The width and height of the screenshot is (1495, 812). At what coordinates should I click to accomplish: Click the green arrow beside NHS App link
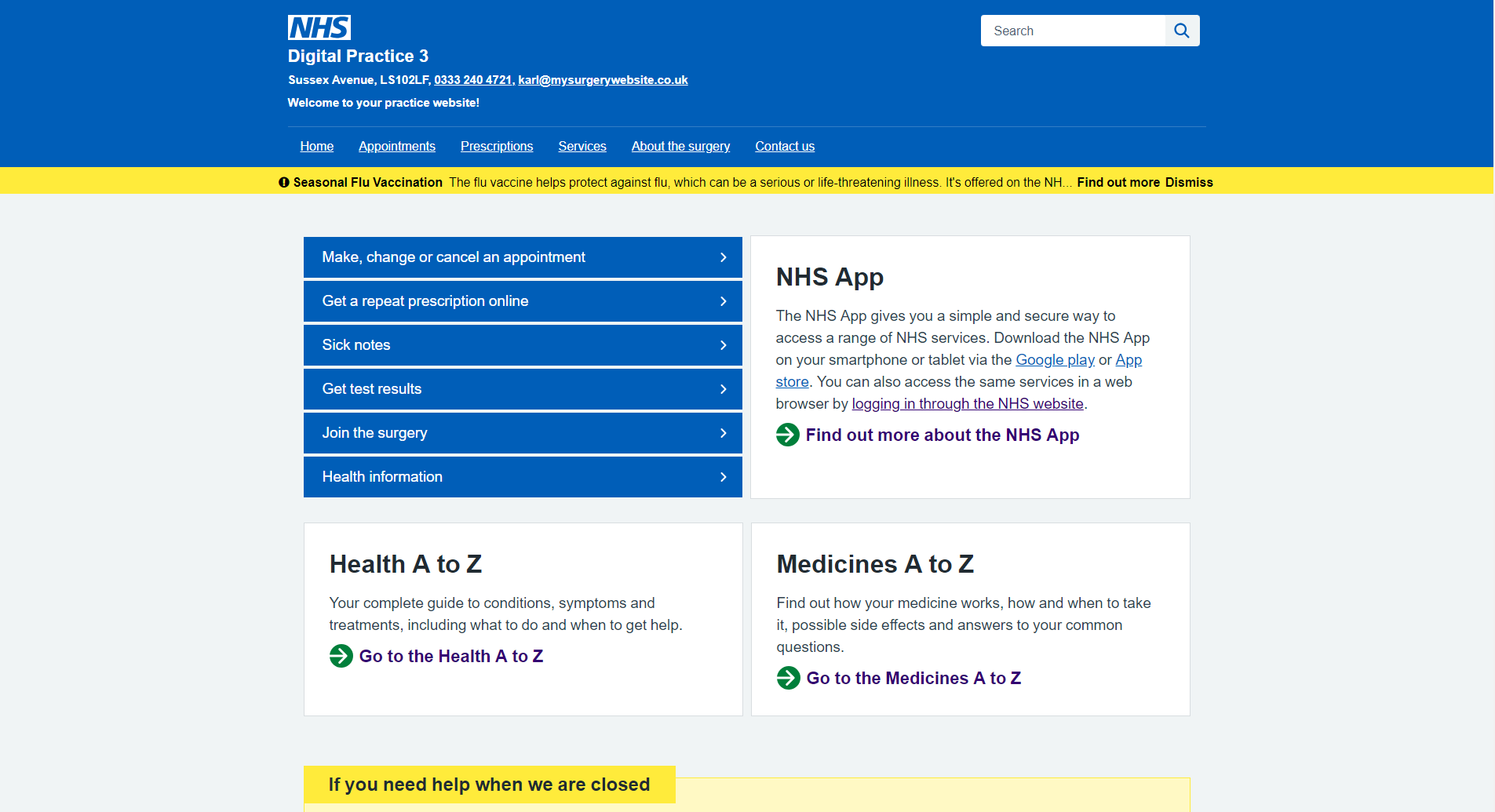pyautogui.click(x=787, y=435)
